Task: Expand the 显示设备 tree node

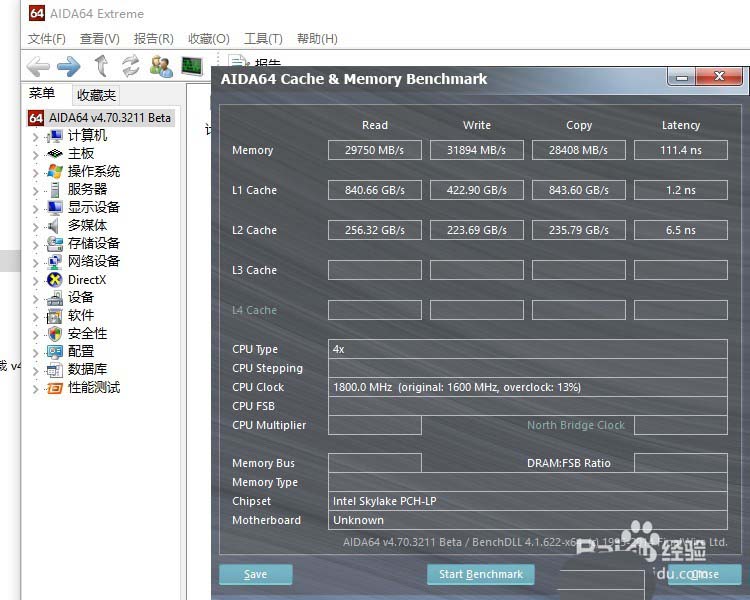Action: [35, 209]
